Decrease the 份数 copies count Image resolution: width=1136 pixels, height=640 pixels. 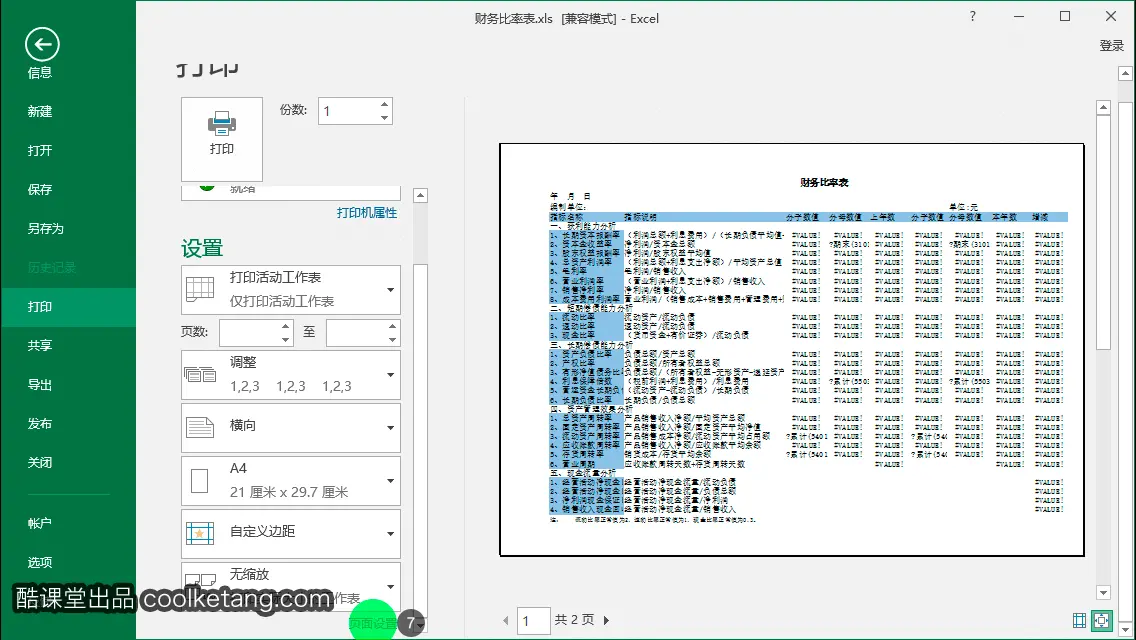(385, 117)
